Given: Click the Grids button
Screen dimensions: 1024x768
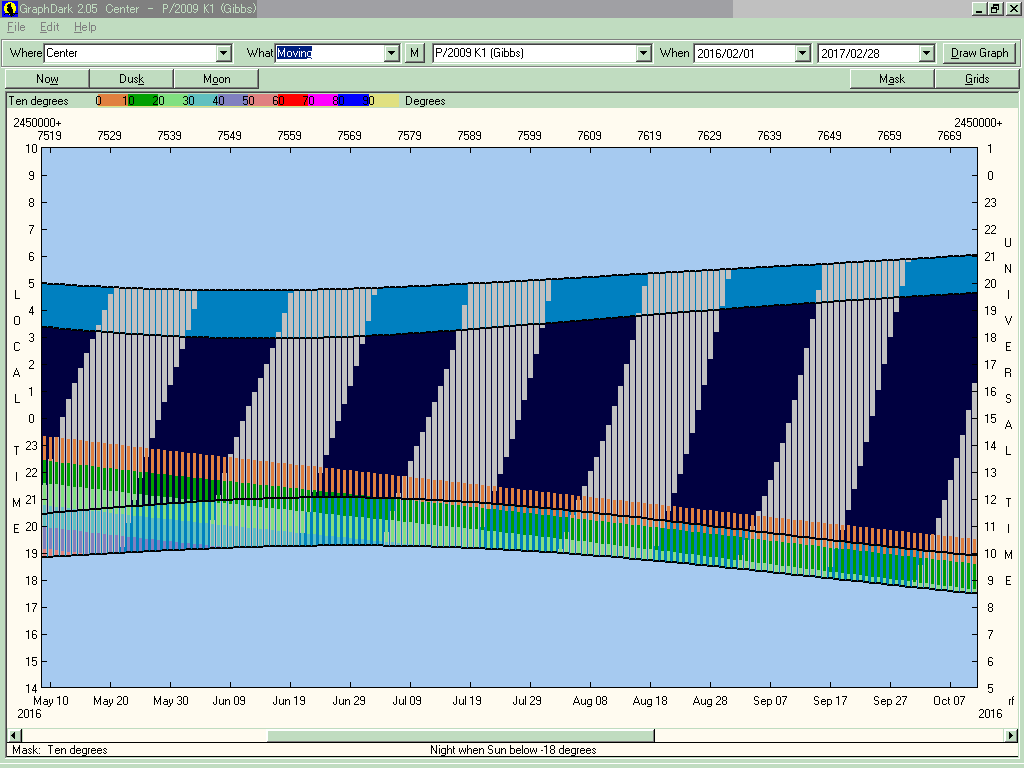Looking at the screenshot, I should pos(977,79).
